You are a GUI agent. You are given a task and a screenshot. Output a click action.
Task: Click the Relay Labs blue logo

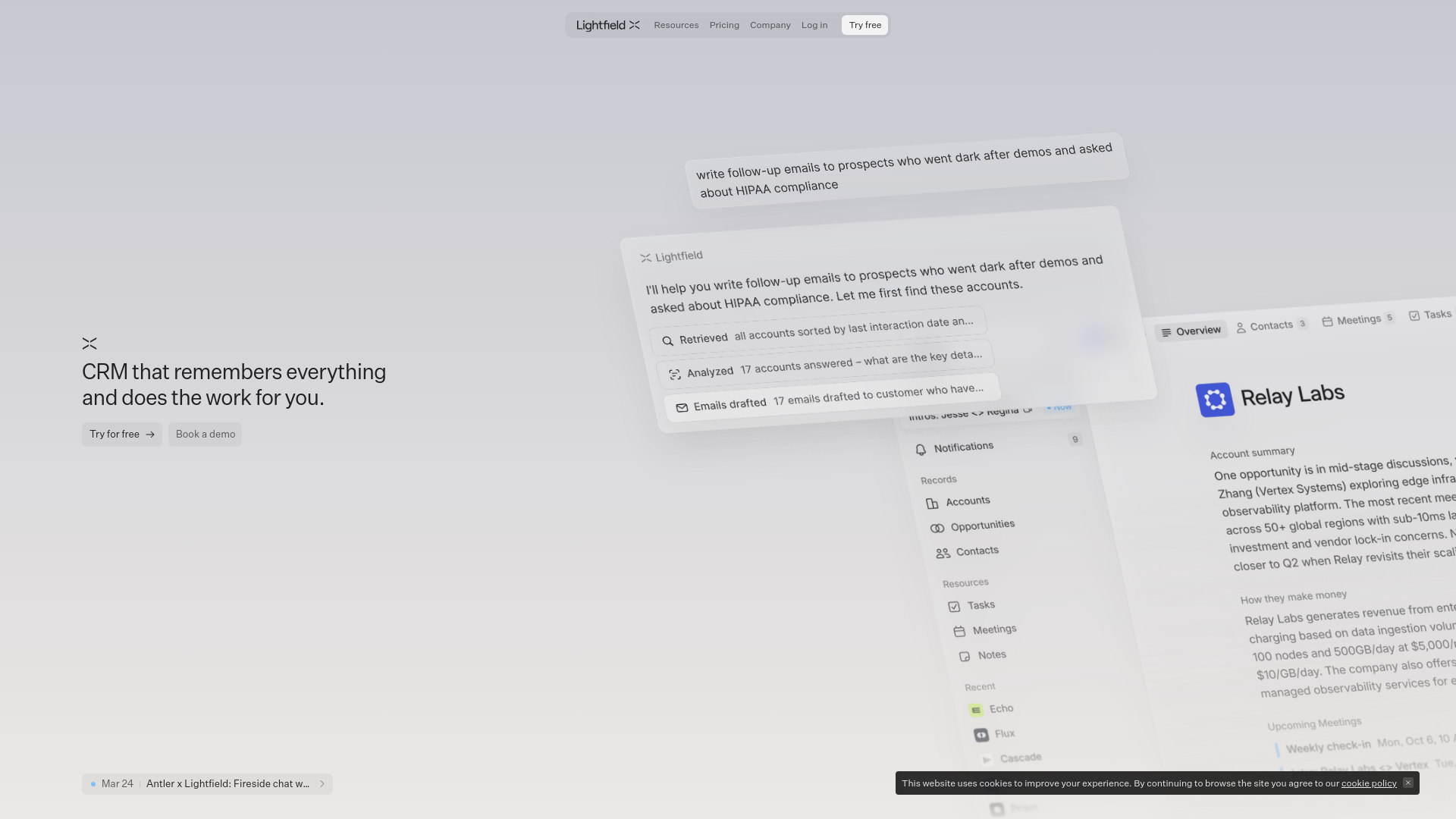point(1215,400)
